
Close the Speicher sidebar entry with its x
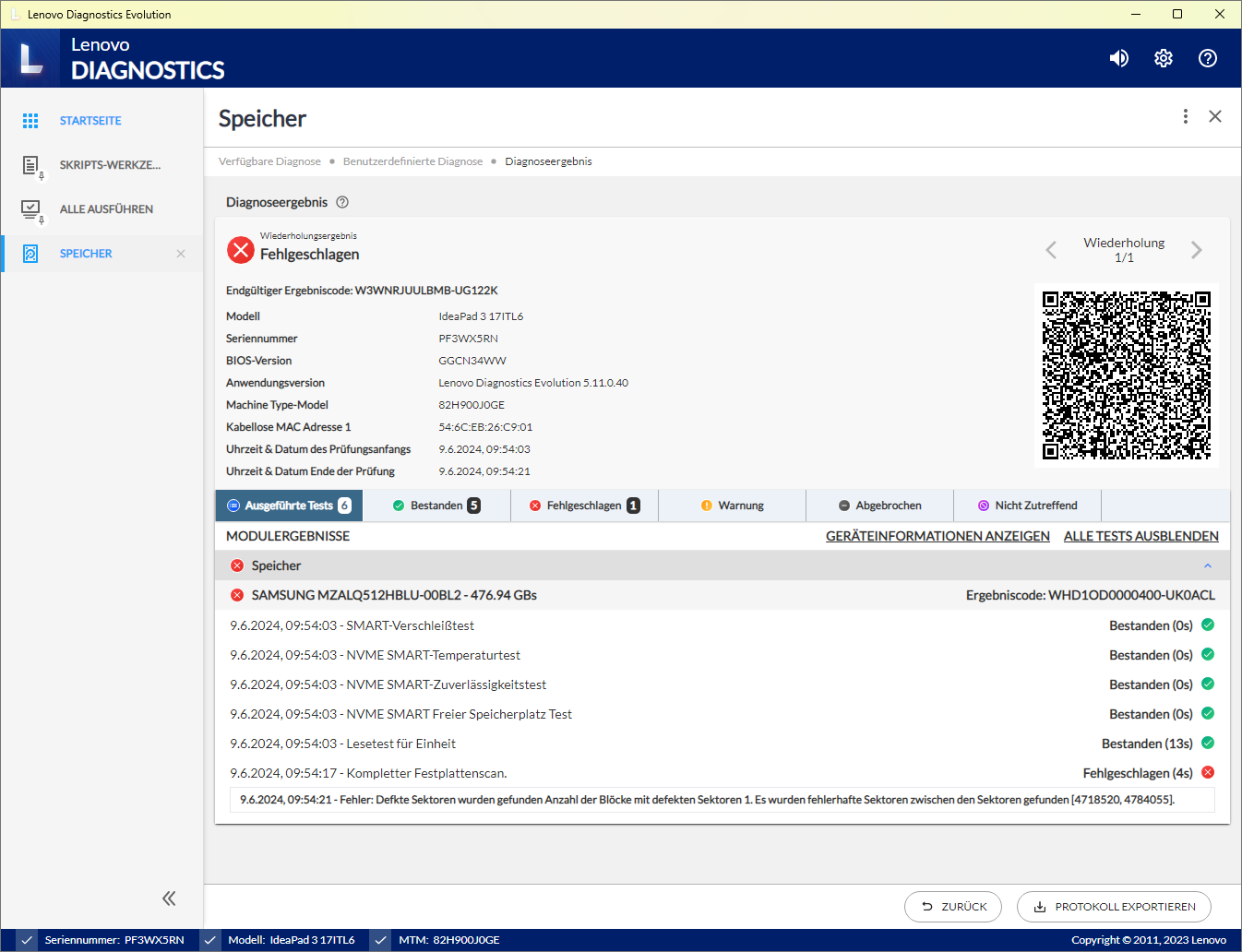pos(181,254)
